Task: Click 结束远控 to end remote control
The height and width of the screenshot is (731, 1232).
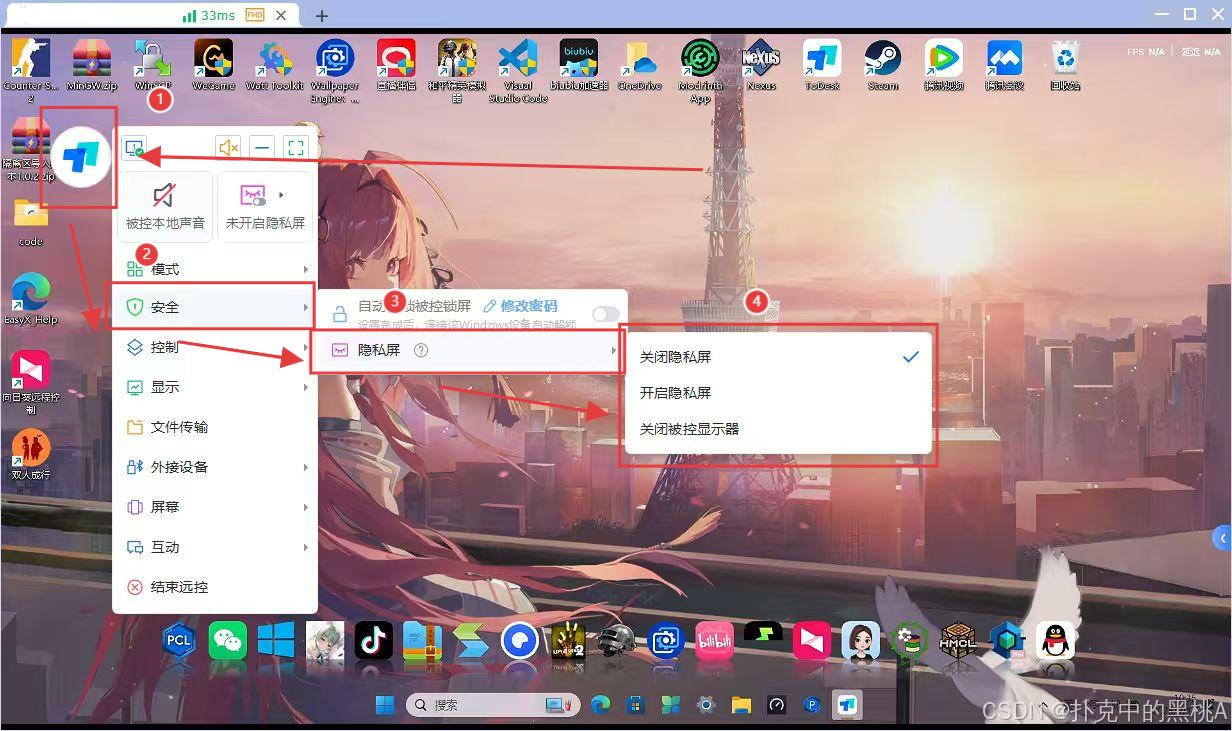Action: 215,587
